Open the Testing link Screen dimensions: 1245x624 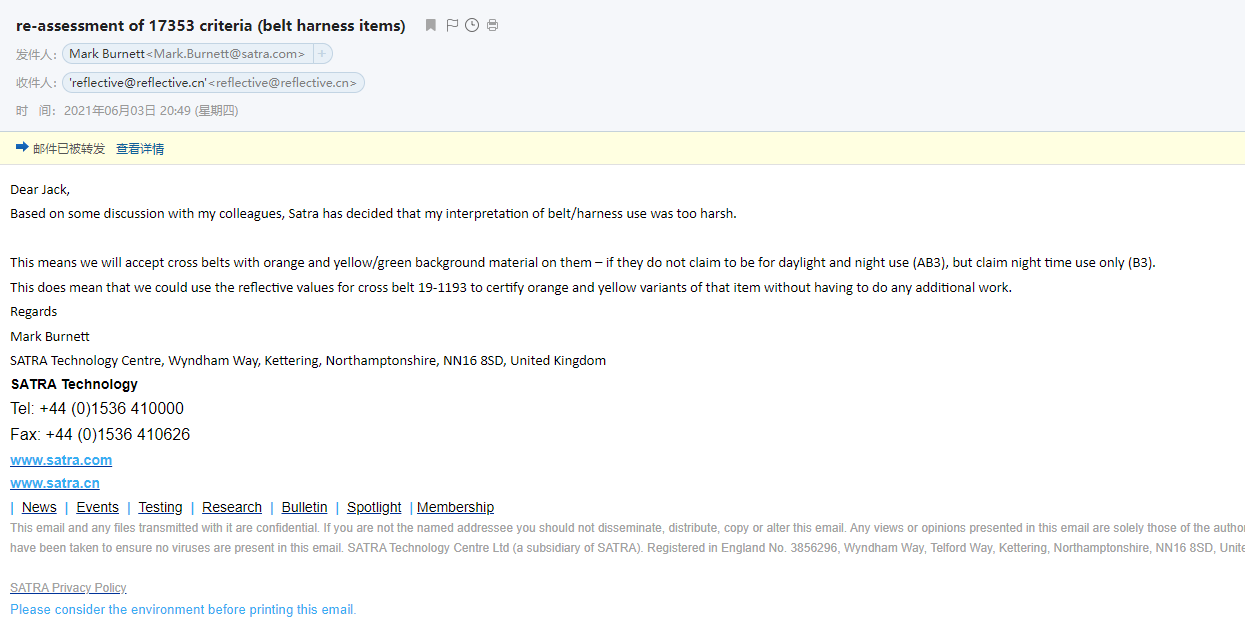click(x=159, y=507)
